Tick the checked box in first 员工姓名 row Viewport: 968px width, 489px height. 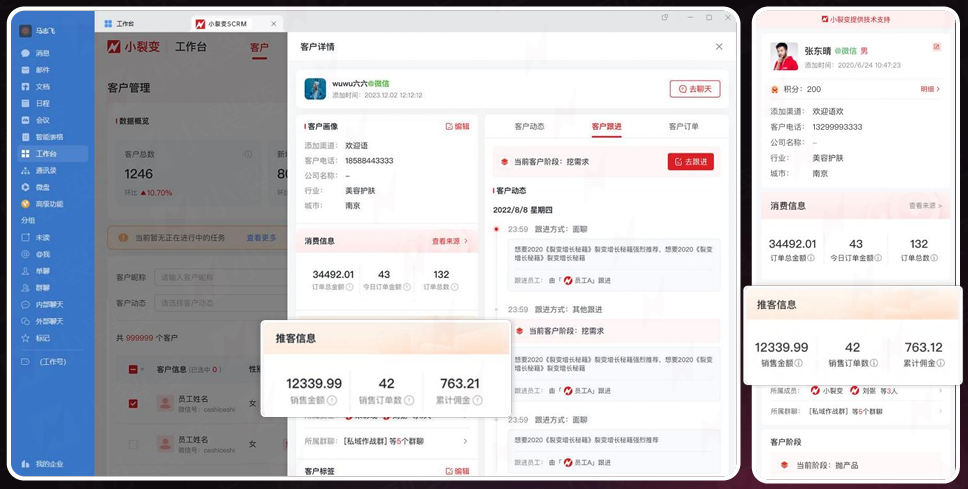pos(134,404)
